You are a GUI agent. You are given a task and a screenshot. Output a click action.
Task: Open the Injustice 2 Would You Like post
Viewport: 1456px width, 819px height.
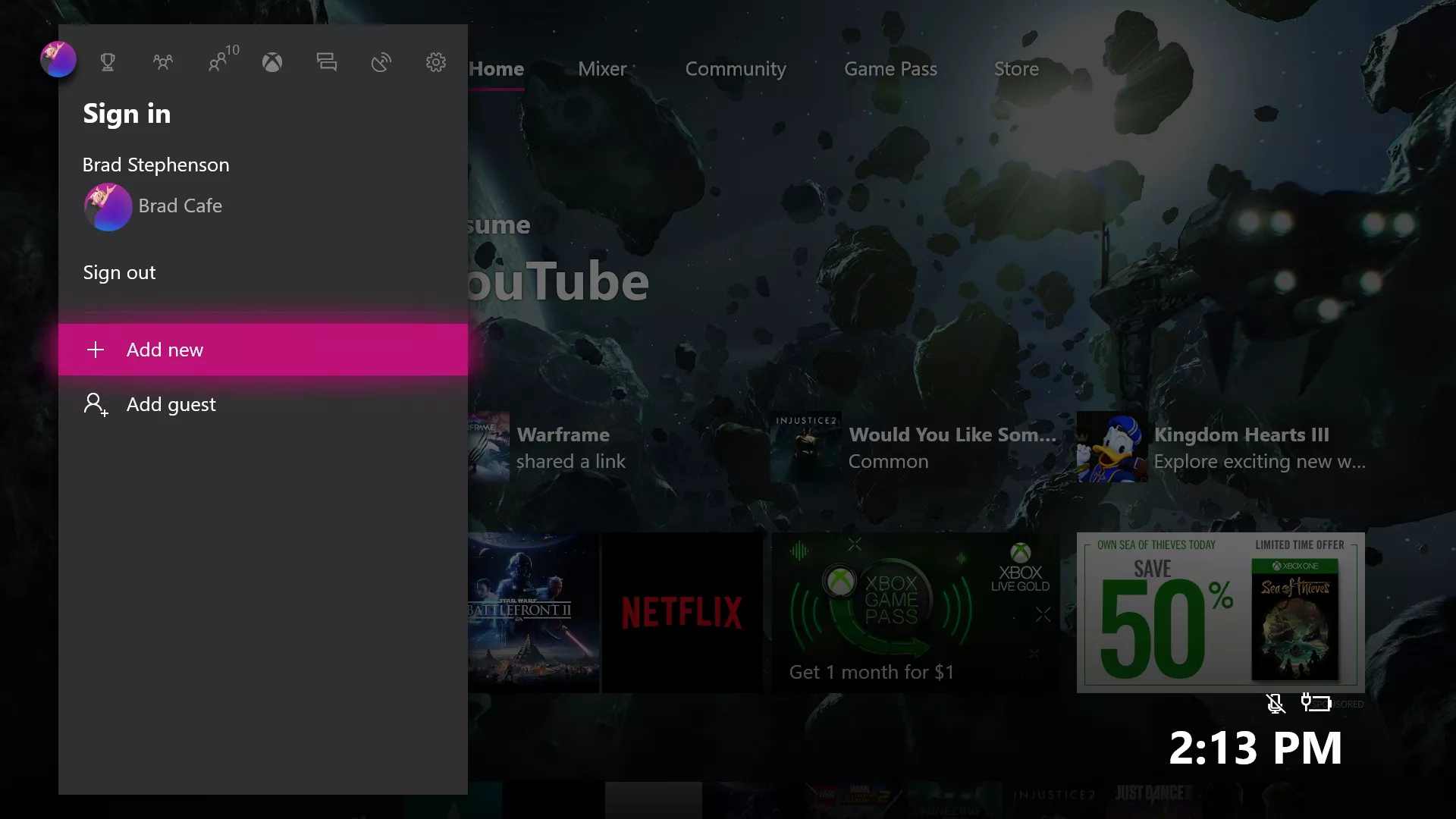point(914,447)
